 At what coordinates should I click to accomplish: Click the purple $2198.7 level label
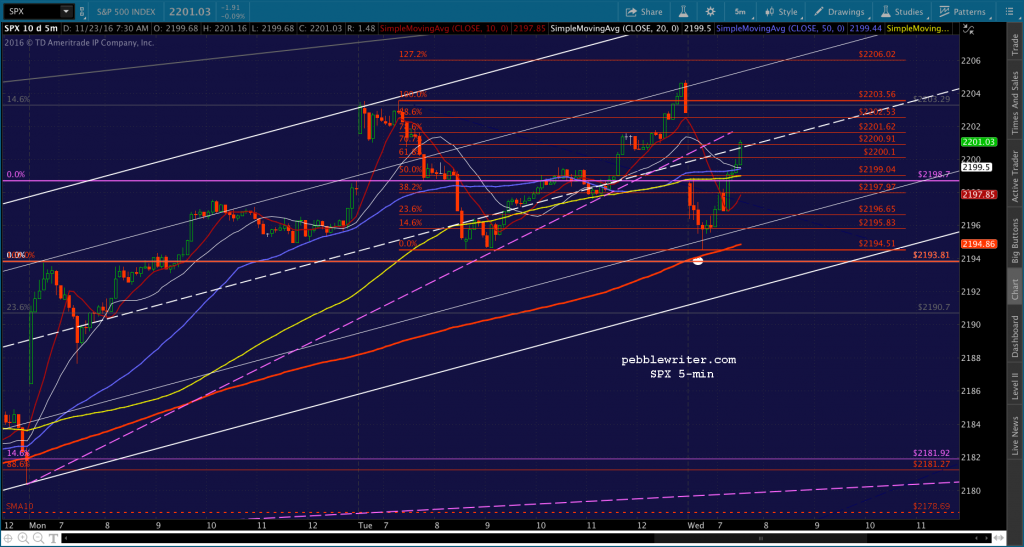(x=935, y=174)
